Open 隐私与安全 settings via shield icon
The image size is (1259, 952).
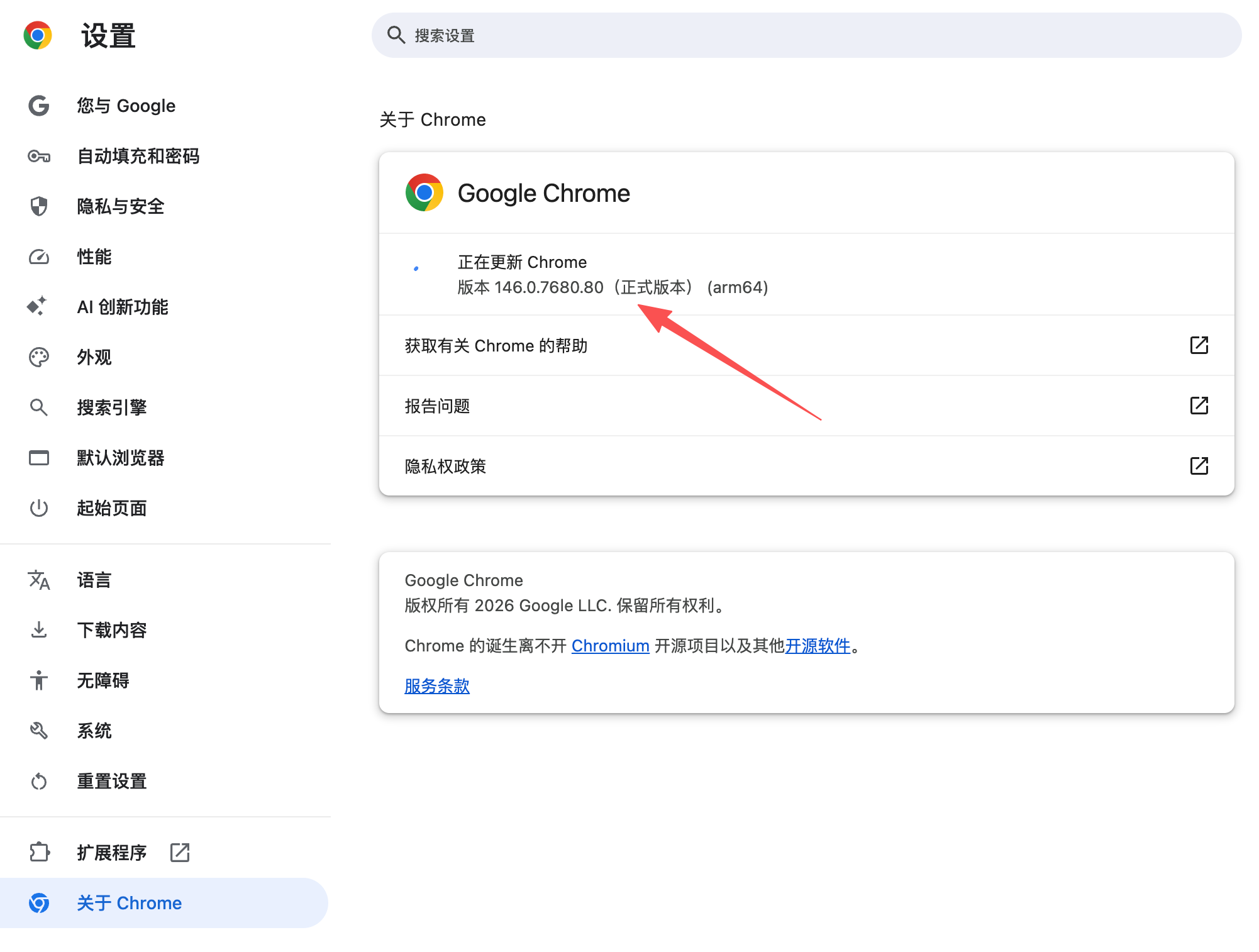click(39, 206)
